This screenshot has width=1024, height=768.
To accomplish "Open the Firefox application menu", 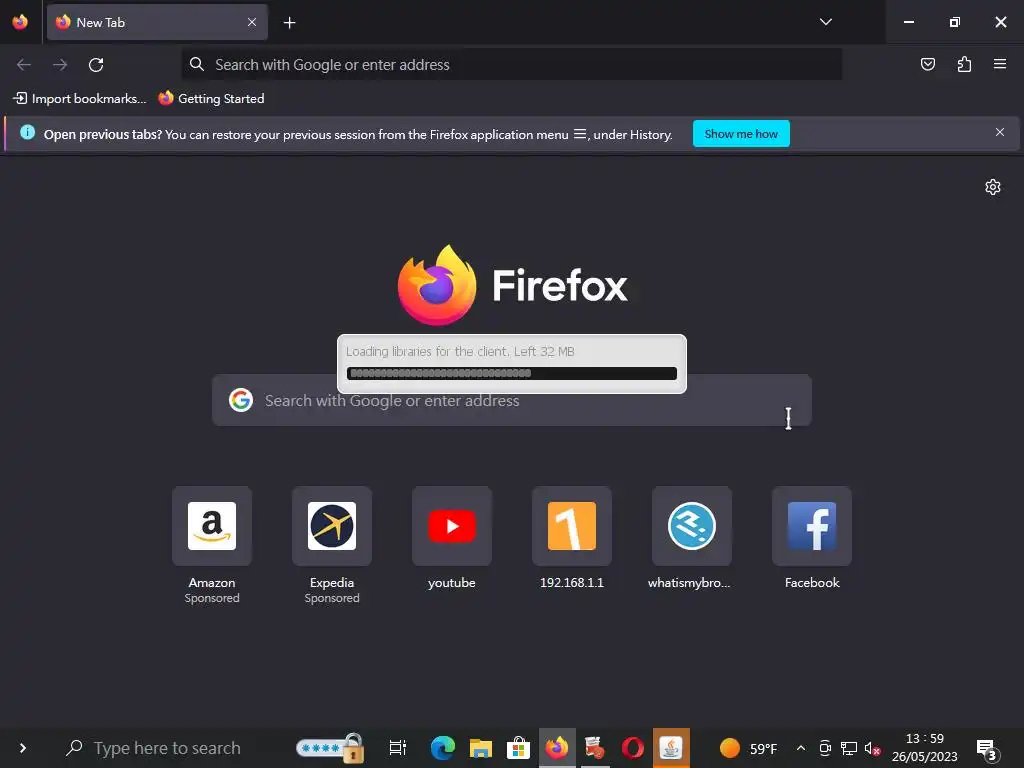I will click(1000, 64).
